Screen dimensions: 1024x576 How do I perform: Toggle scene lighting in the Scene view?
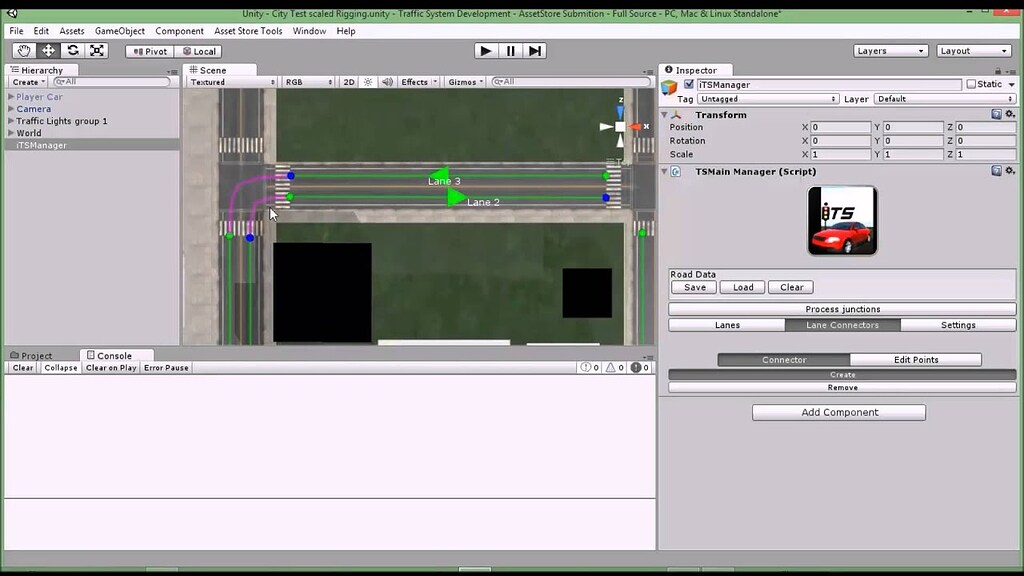click(x=367, y=81)
